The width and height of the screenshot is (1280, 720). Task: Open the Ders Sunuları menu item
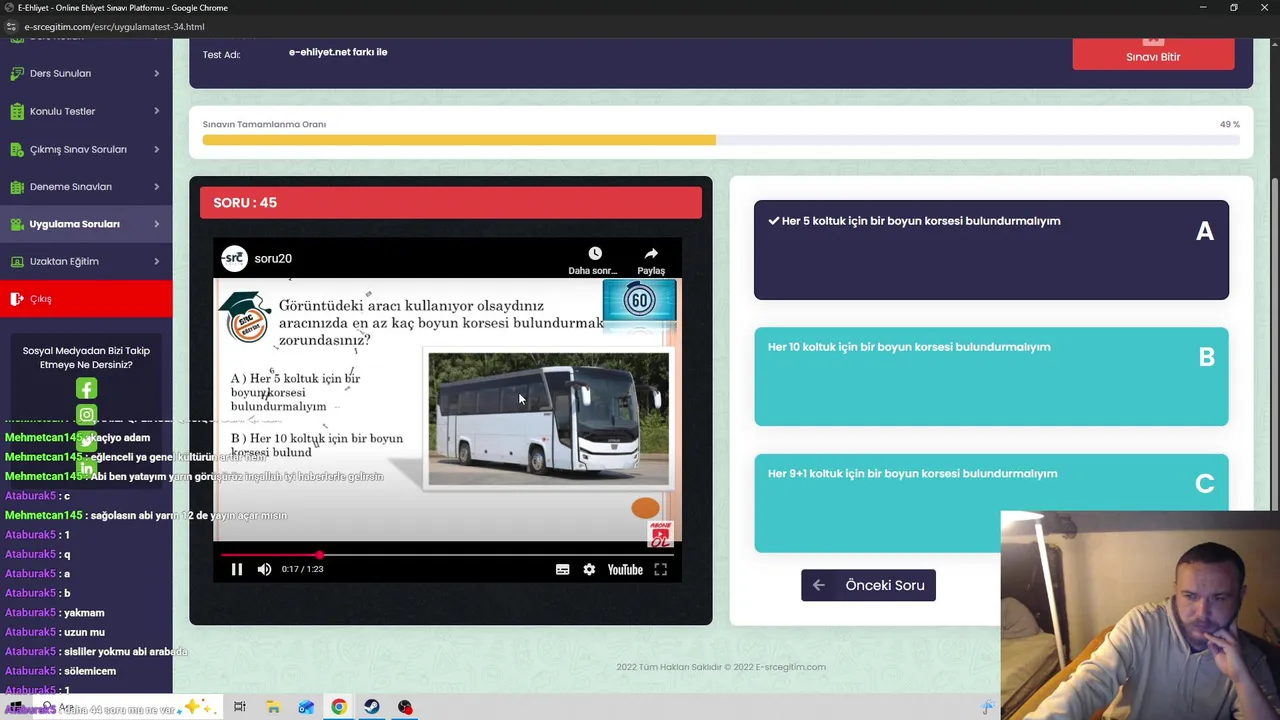[x=86, y=73]
